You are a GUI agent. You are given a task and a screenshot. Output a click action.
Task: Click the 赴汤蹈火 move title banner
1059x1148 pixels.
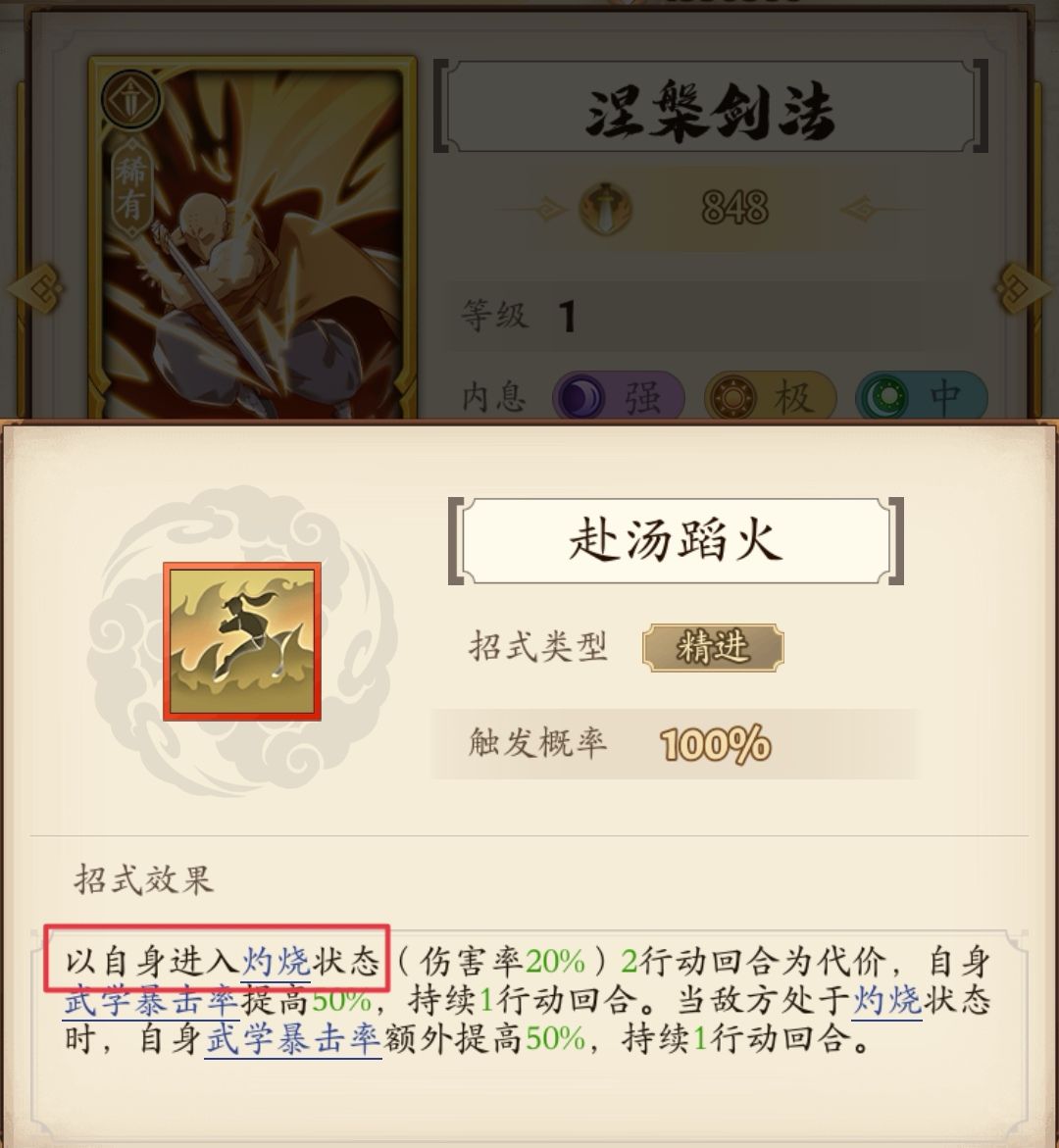(676, 541)
